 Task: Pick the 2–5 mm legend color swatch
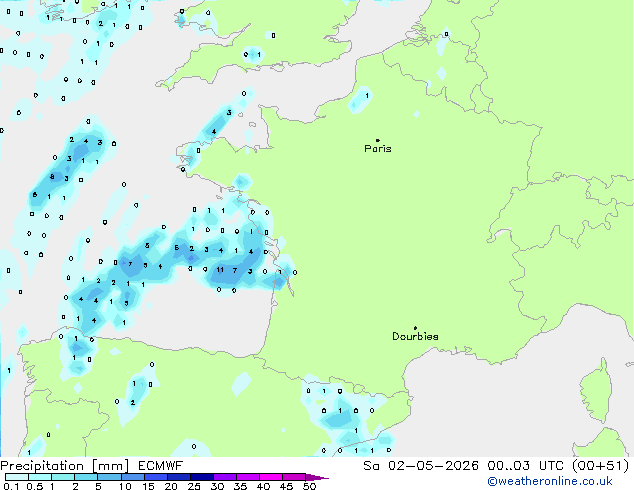tap(86, 477)
